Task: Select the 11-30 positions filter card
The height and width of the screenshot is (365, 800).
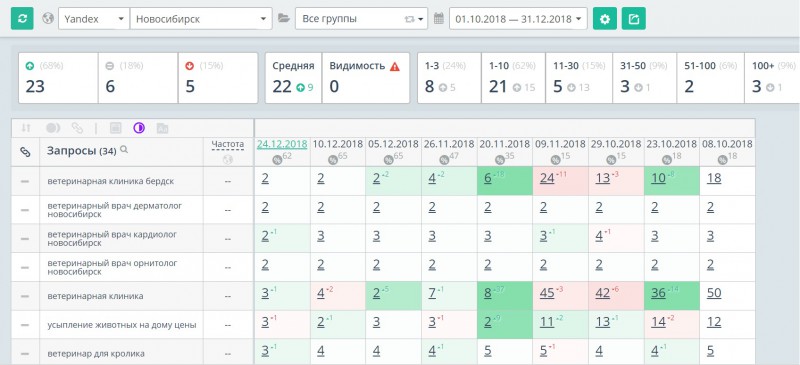Action: pyautogui.click(x=579, y=78)
